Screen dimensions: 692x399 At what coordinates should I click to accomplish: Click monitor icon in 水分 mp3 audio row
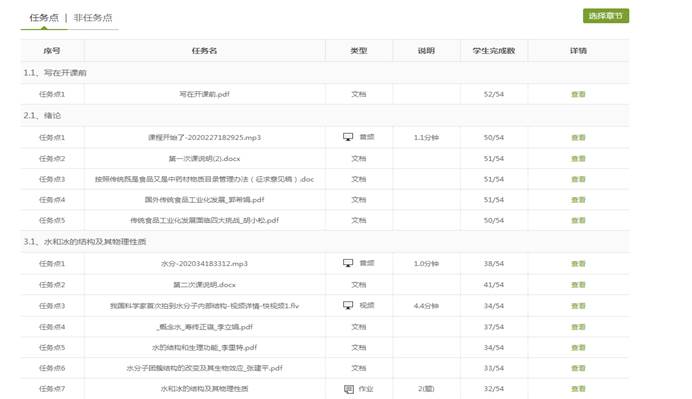pos(348,263)
